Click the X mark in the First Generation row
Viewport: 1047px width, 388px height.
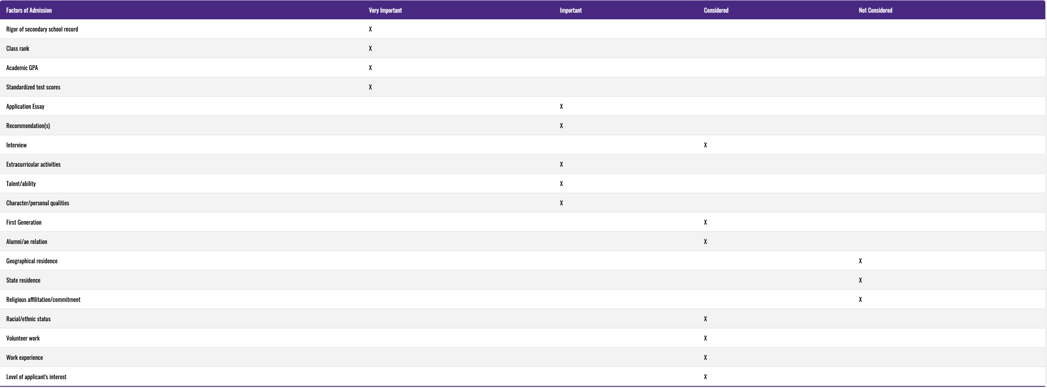(705, 223)
